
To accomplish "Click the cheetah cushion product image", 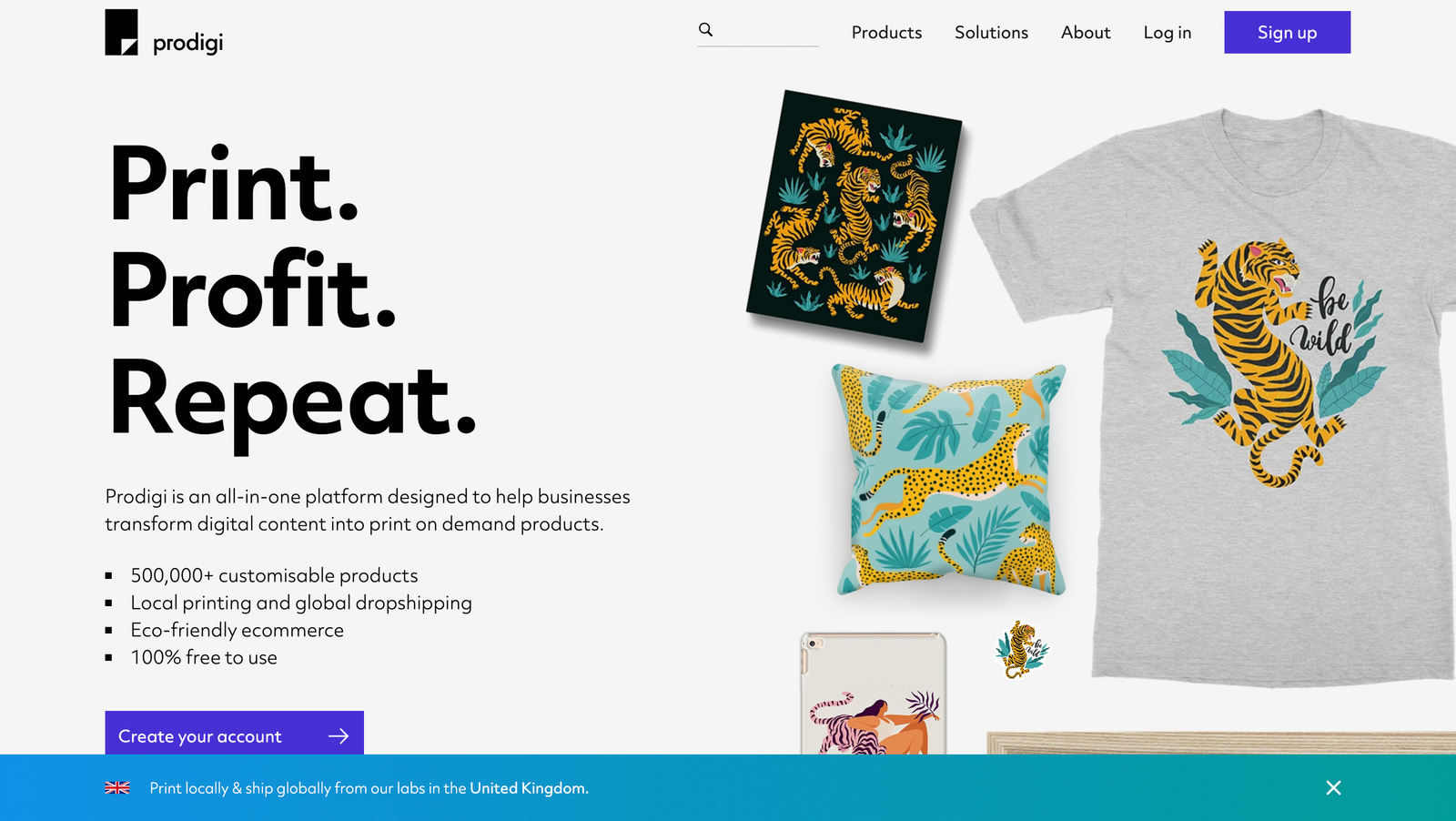I will click(950, 479).
